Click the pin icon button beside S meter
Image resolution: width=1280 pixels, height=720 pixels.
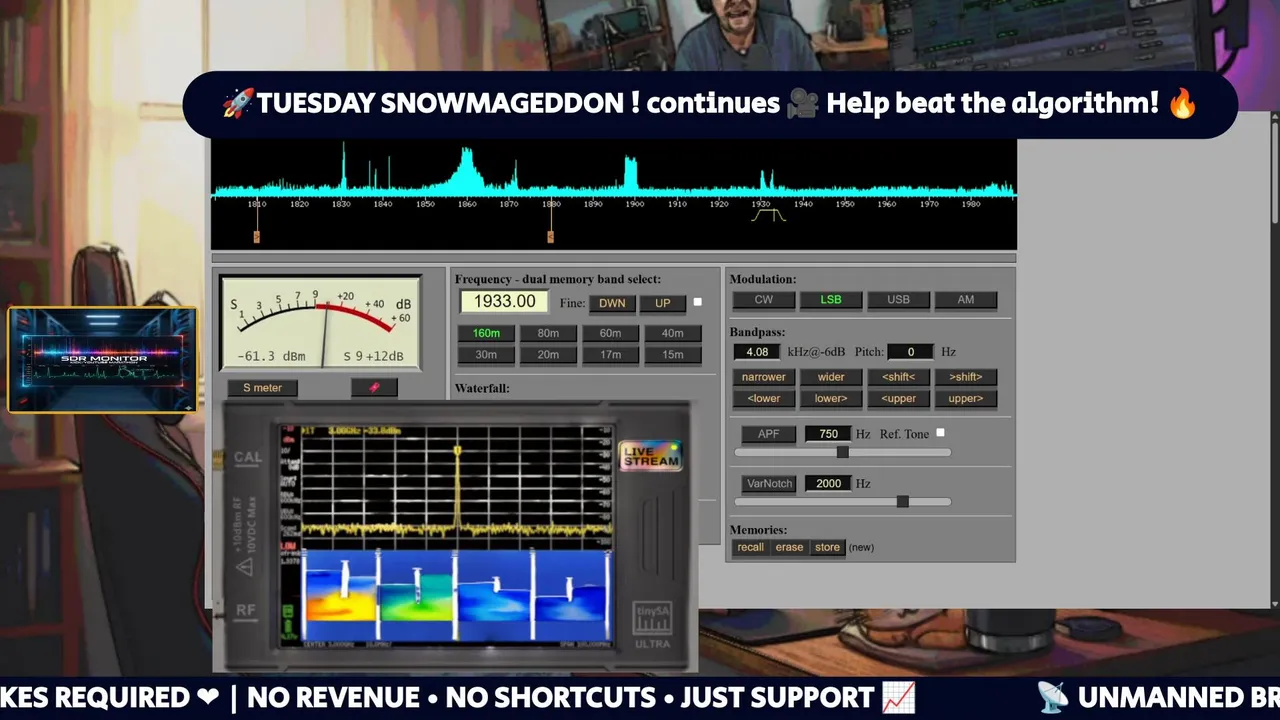(x=374, y=388)
